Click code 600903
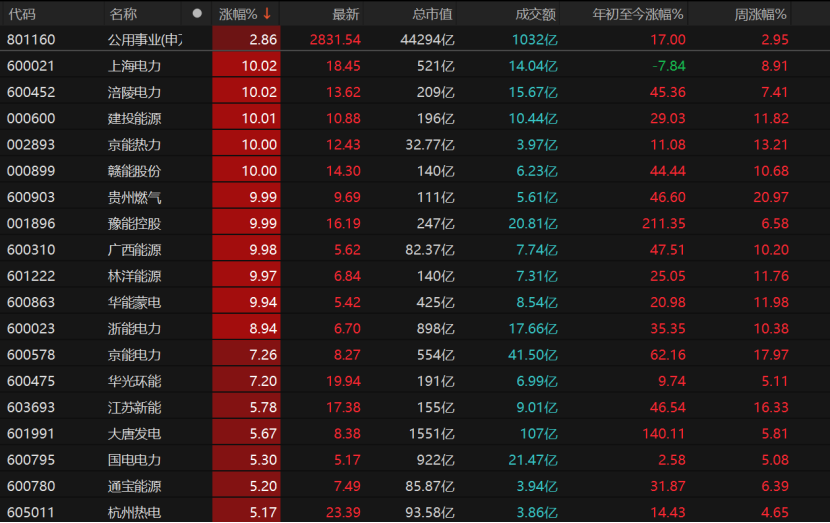Viewport: 830px width, 523px height. [31, 197]
